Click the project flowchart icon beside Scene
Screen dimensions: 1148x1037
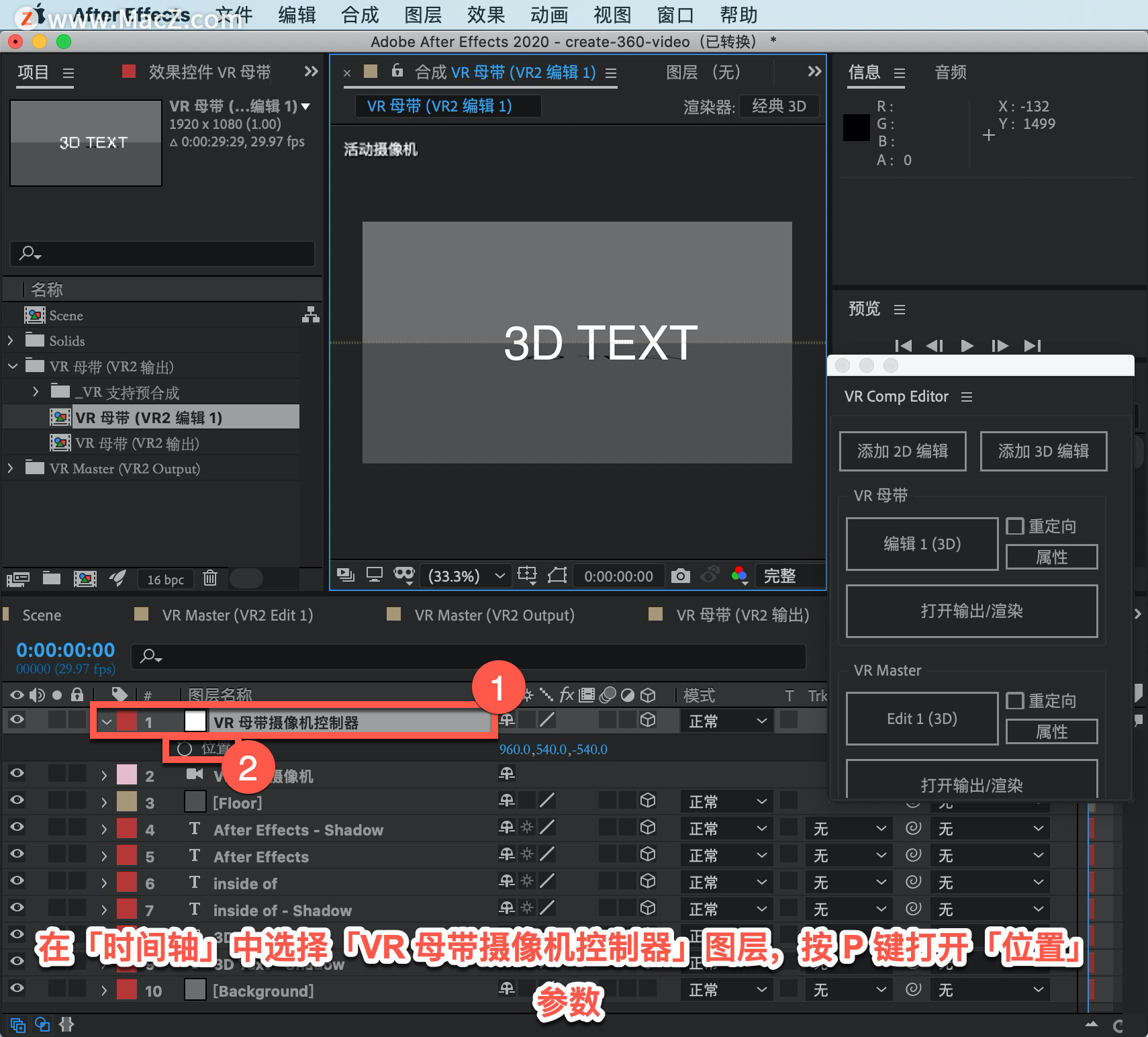[310, 314]
